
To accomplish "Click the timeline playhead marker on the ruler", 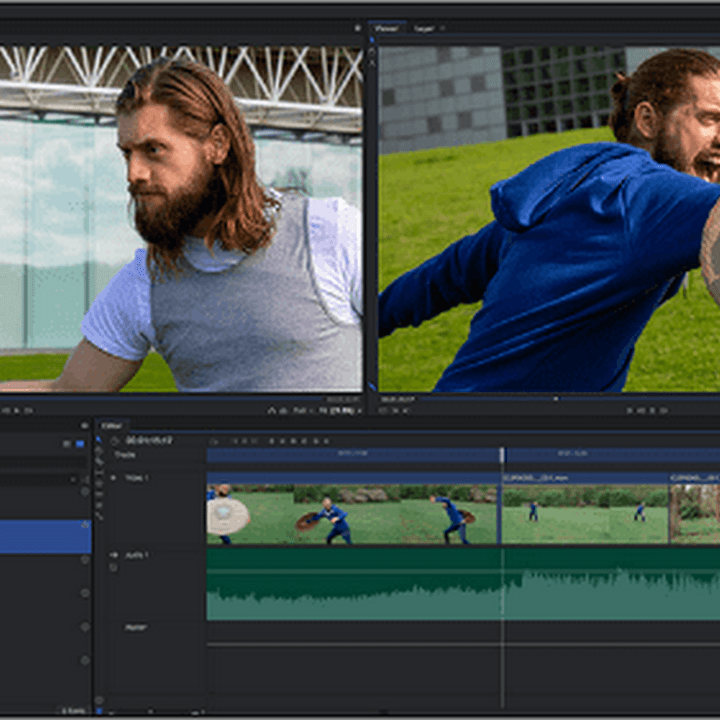I will coord(502,455).
